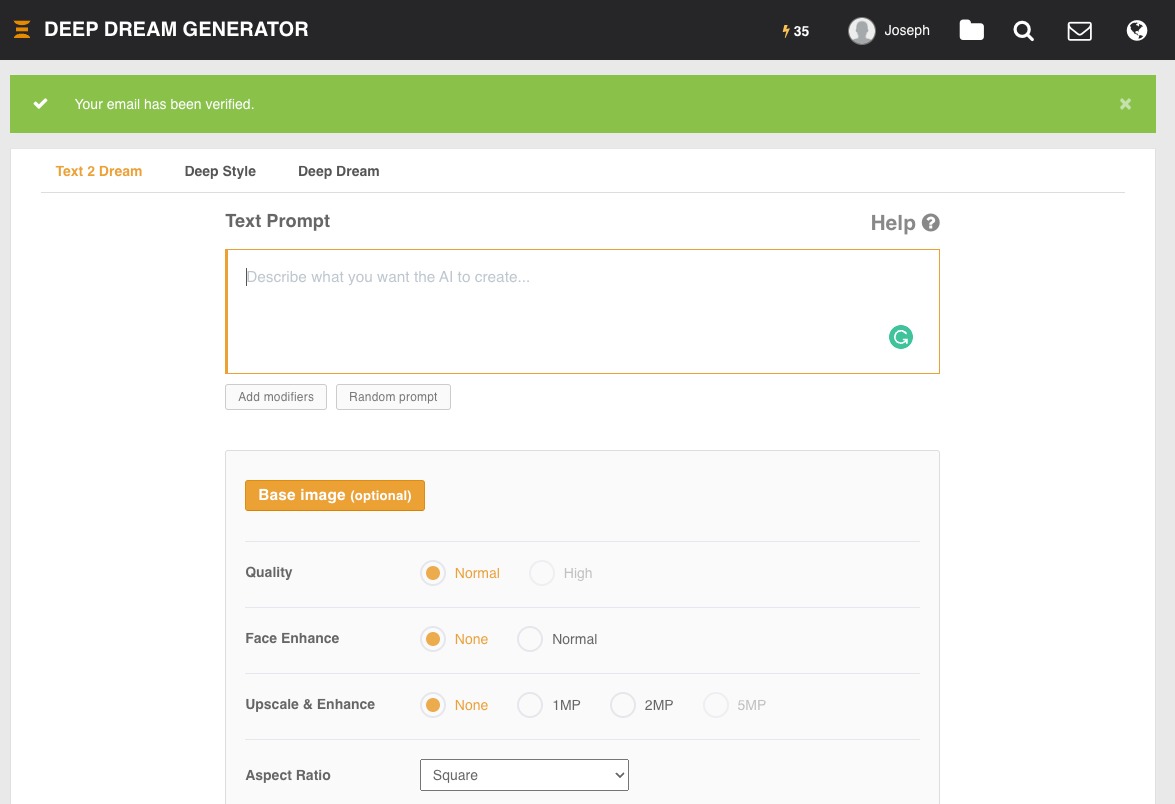Image resolution: width=1175 pixels, height=804 pixels.
Task: Click the 'Your email has been verified.' message
Action: 164,104
